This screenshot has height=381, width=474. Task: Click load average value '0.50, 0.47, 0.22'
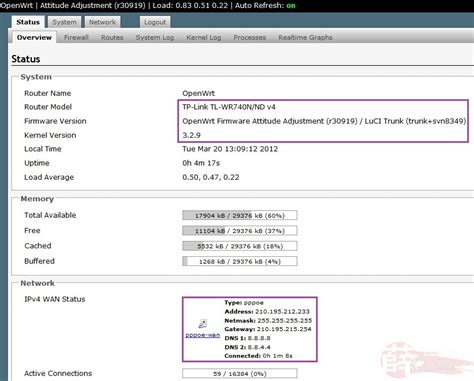click(x=211, y=177)
